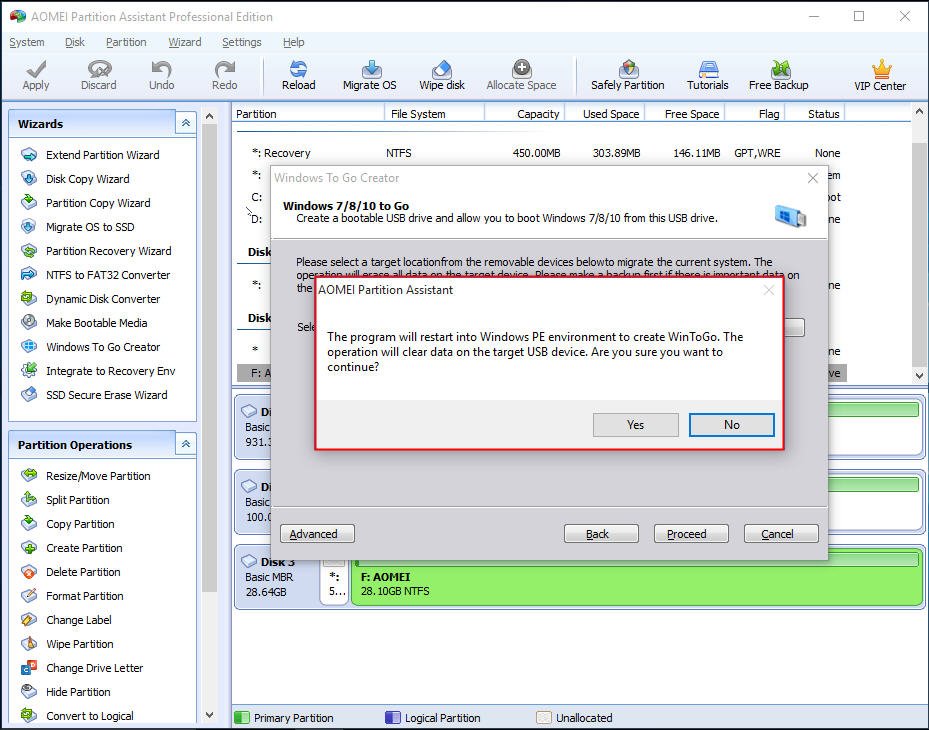Click the Disk 3 Basic MBR block
The width and height of the screenshot is (929, 730).
[277, 577]
